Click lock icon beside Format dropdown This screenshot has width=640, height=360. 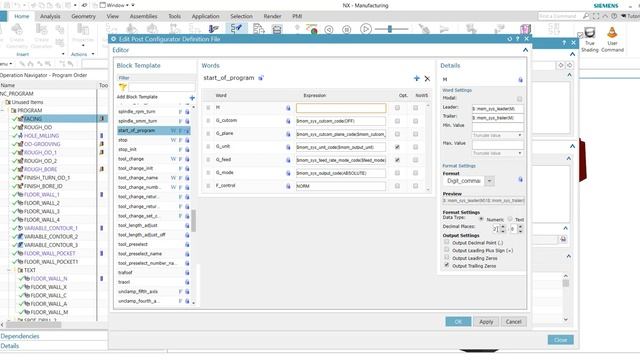click(520, 180)
